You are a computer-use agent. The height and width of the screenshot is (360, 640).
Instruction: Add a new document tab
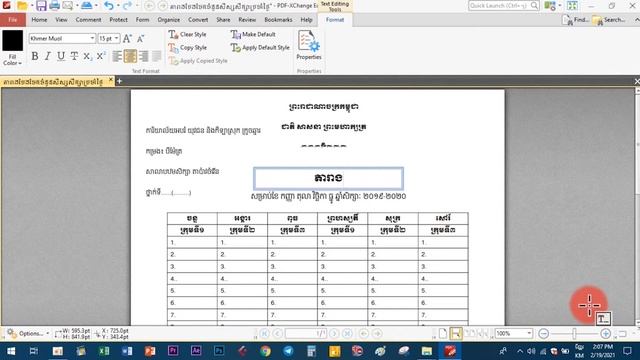pyautogui.click(x=119, y=81)
